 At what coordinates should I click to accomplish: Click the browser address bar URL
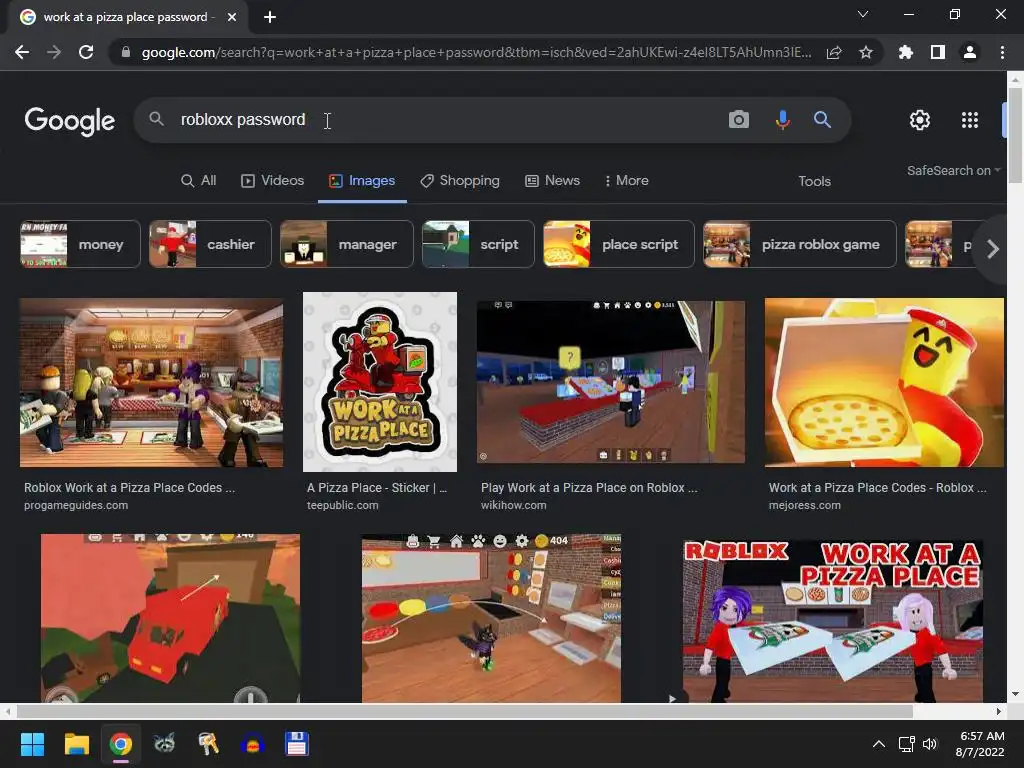tap(477, 52)
